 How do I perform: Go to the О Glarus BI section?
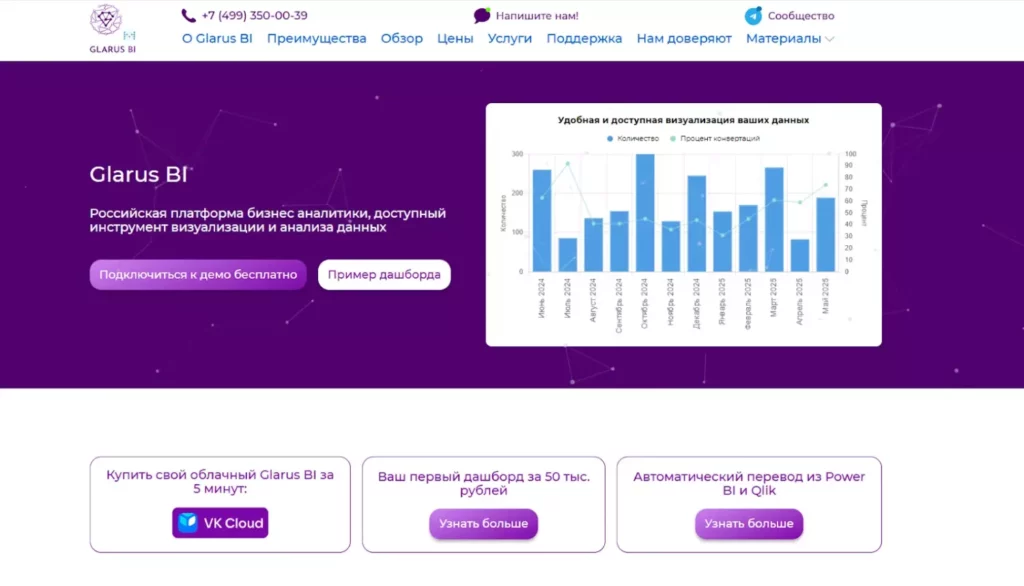pyautogui.click(x=217, y=39)
